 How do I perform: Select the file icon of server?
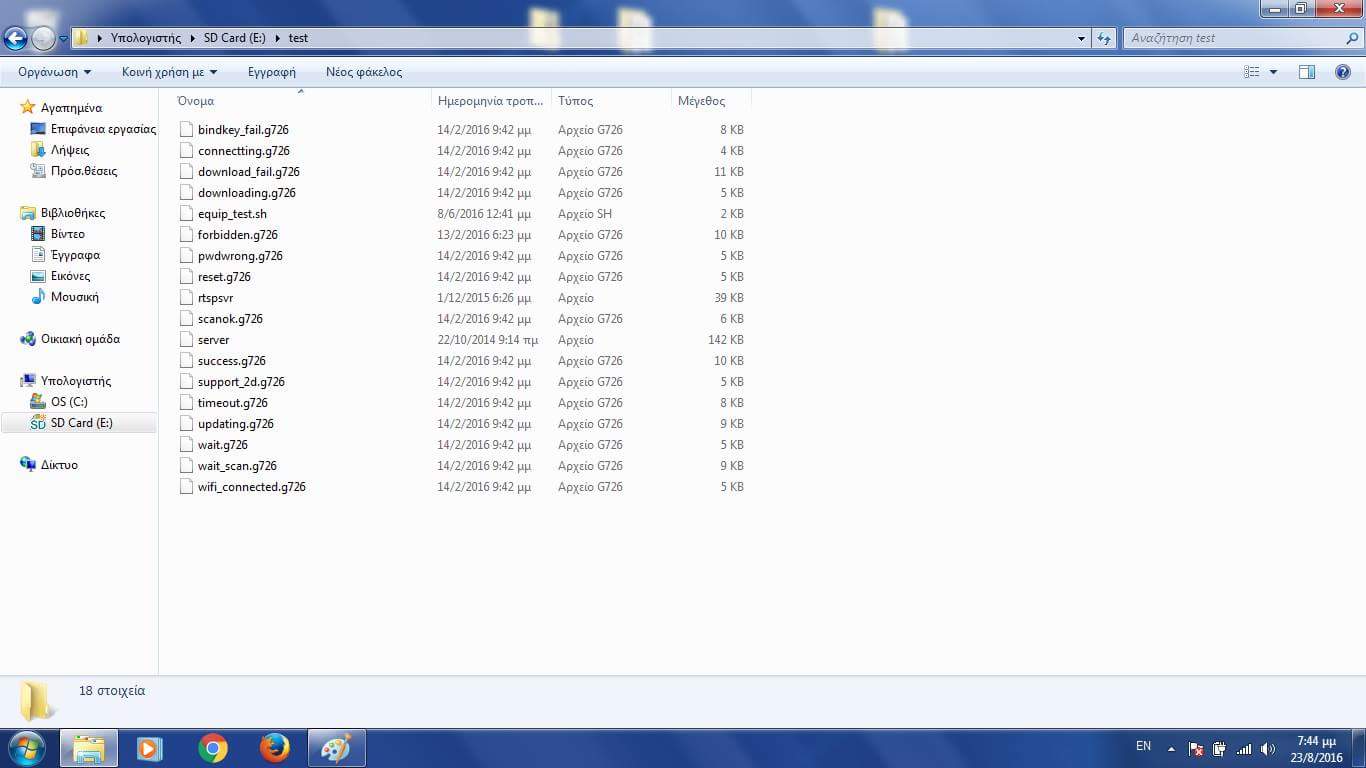tap(186, 340)
